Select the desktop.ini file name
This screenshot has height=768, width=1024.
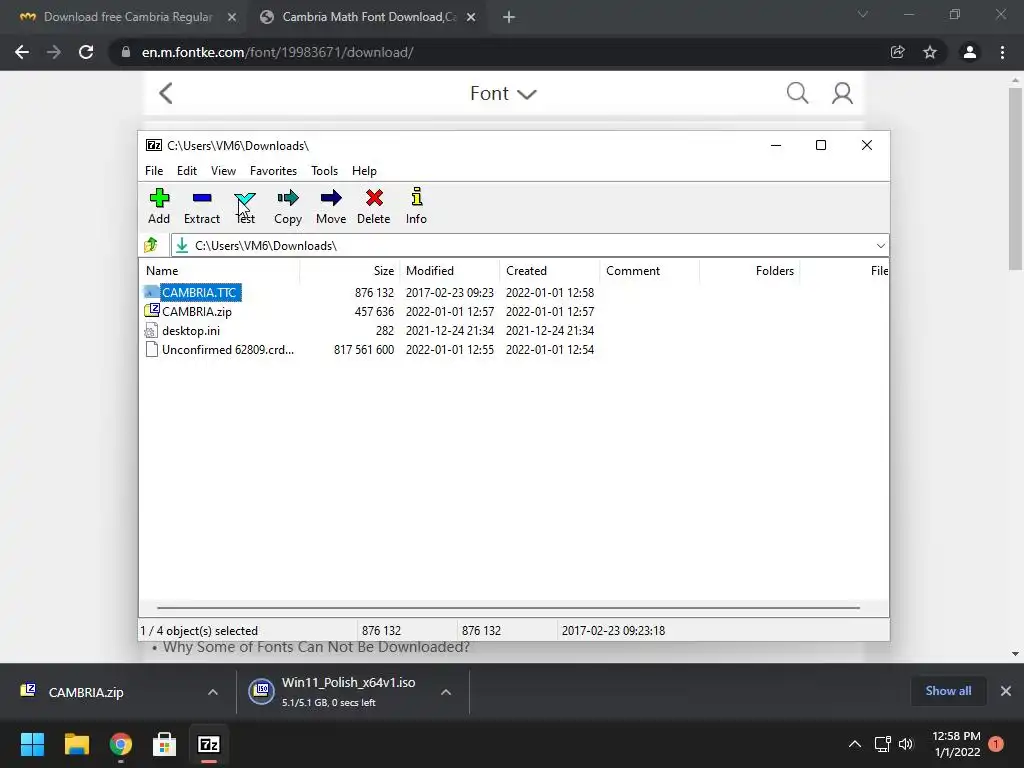(x=191, y=330)
